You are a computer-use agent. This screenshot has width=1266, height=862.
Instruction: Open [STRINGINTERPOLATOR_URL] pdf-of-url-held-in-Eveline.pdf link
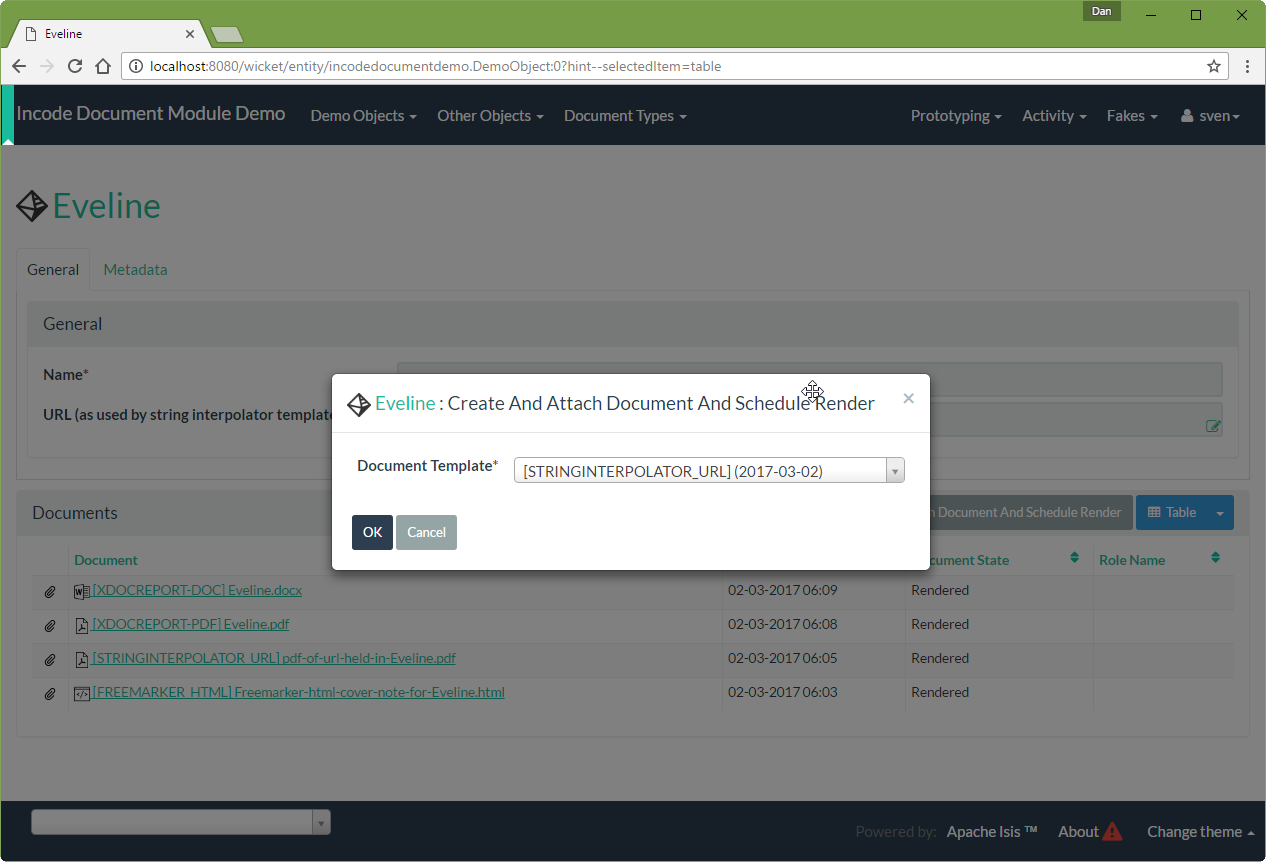tap(274, 658)
